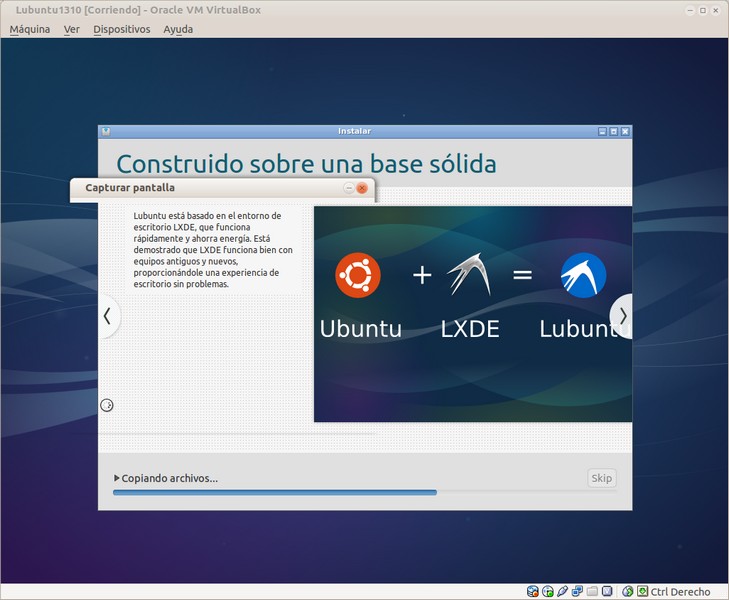Click the video capture status icon
This screenshot has width=729, height=600.
click(606, 592)
